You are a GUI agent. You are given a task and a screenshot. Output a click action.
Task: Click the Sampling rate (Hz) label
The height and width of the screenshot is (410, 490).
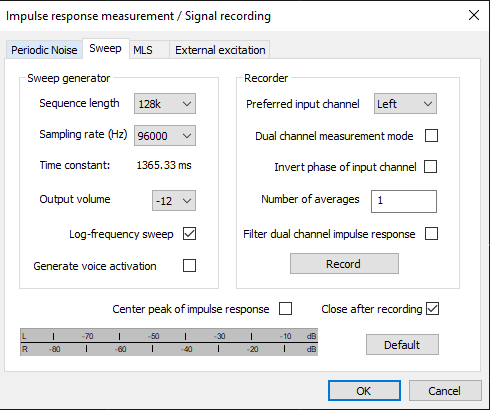[x=83, y=135]
